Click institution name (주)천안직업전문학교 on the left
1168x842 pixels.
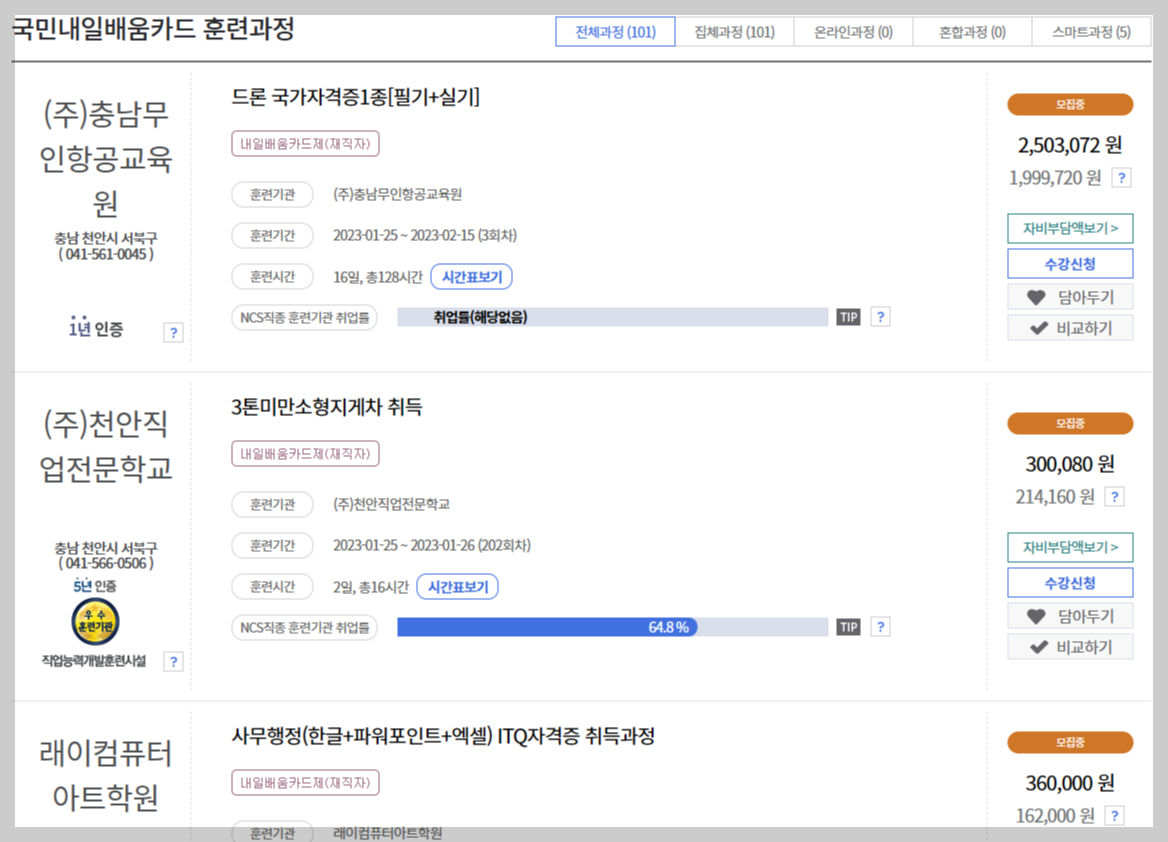pos(106,446)
